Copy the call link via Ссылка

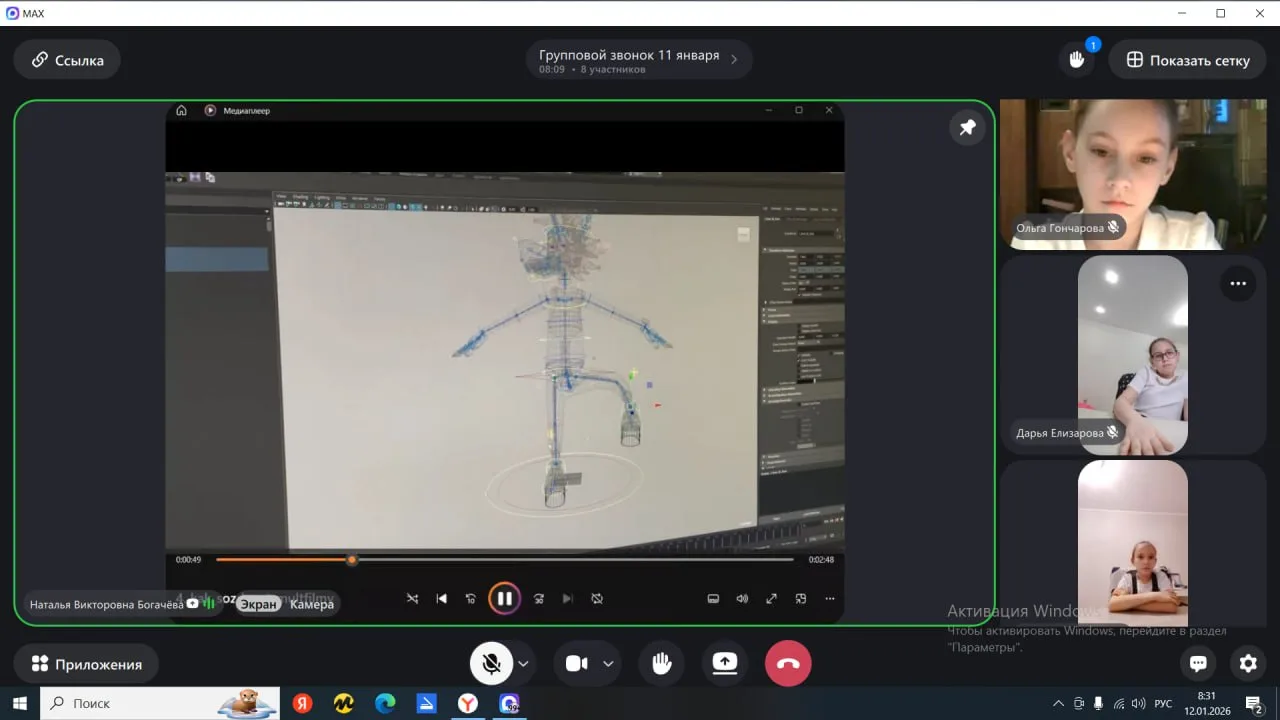tap(67, 60)
